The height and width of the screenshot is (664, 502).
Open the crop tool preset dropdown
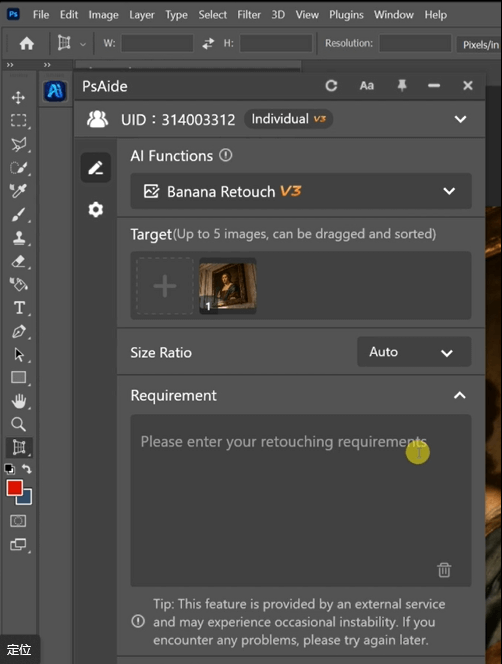coord(83,44)
